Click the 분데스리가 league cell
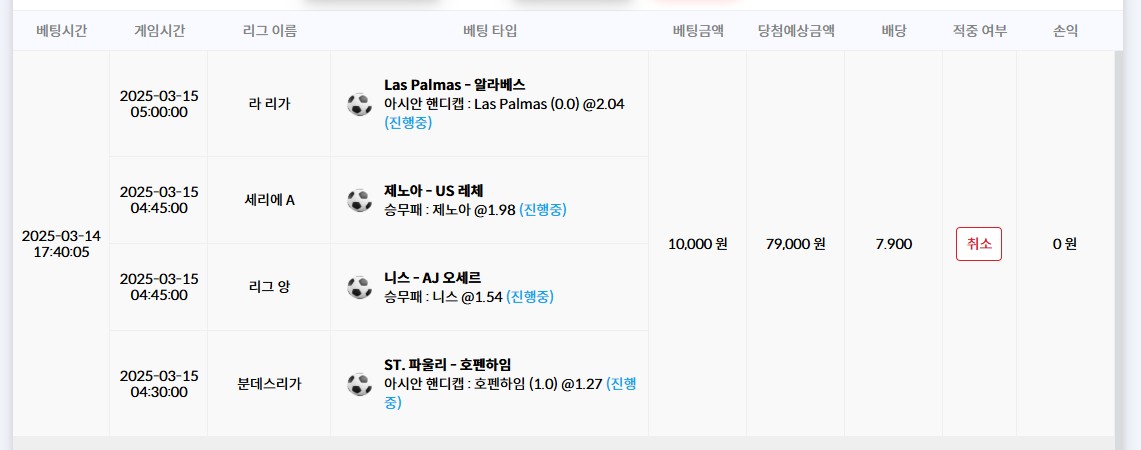The width and height of the screenshot is (1141, 450). click(269, 383)
